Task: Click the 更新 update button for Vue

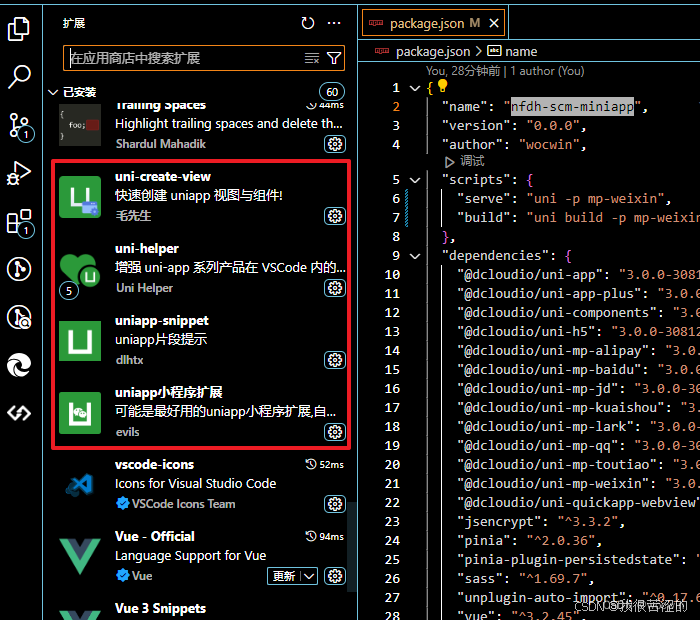Action: [284, 576]
